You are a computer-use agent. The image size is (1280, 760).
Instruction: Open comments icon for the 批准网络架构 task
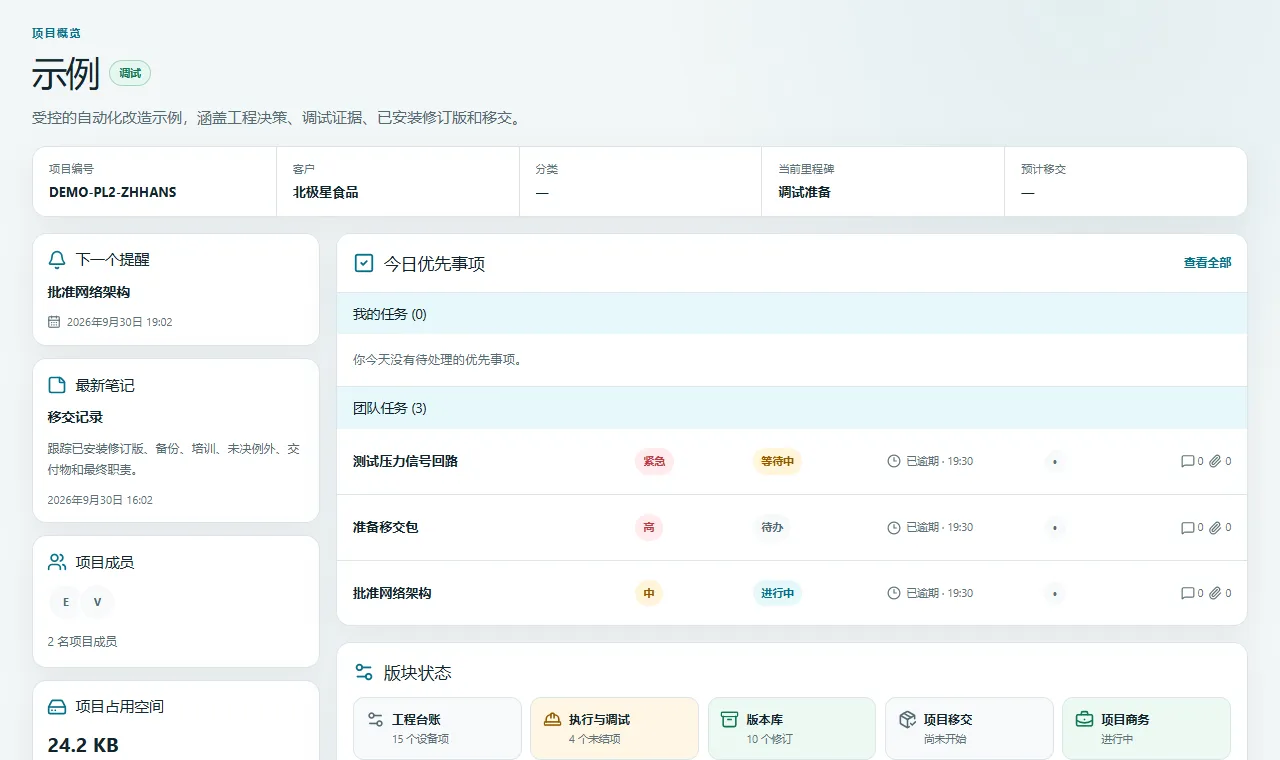pos(1188,593)
